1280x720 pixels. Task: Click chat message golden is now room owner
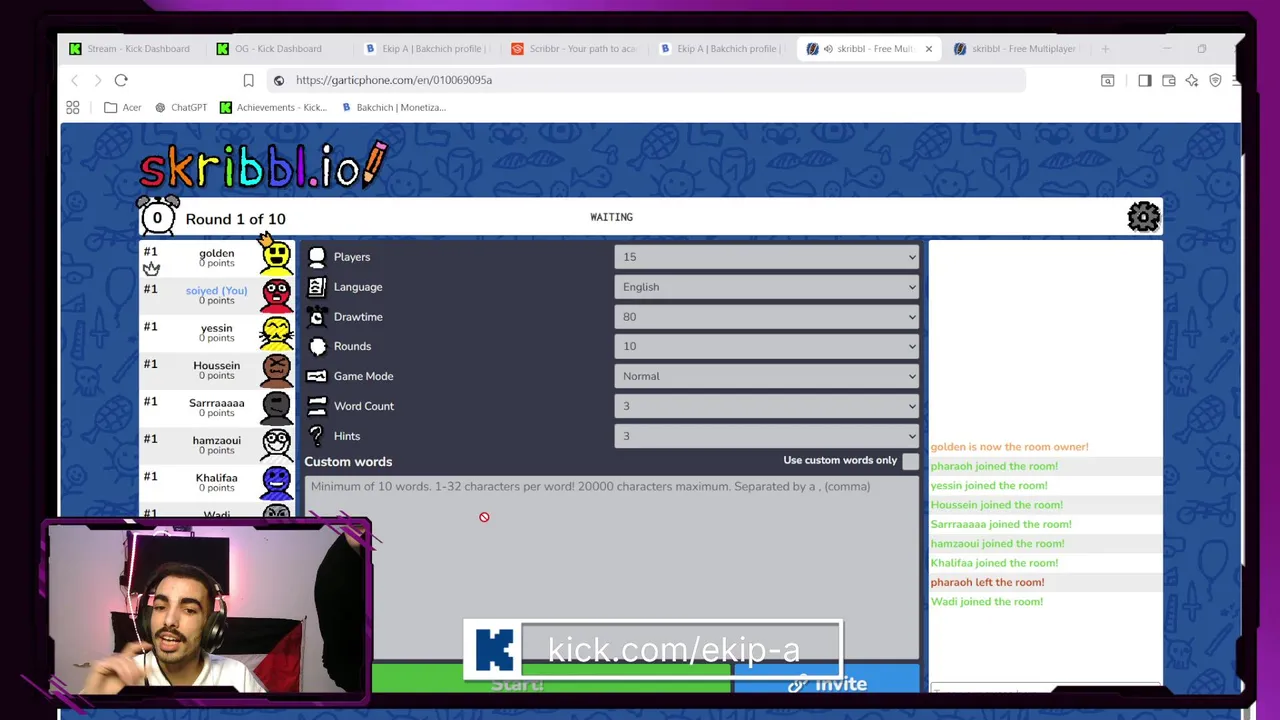pyautogui.click(x=1009, y=447)
